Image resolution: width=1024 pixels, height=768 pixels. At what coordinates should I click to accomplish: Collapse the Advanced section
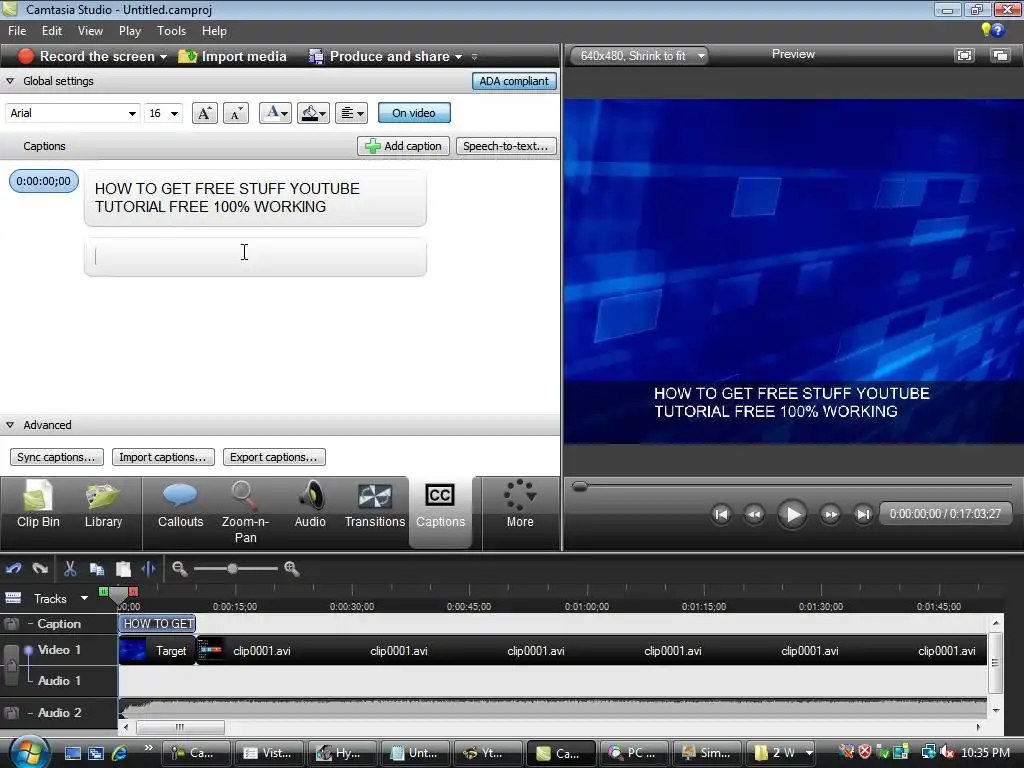pyautogui.click(x=10, y=425)
